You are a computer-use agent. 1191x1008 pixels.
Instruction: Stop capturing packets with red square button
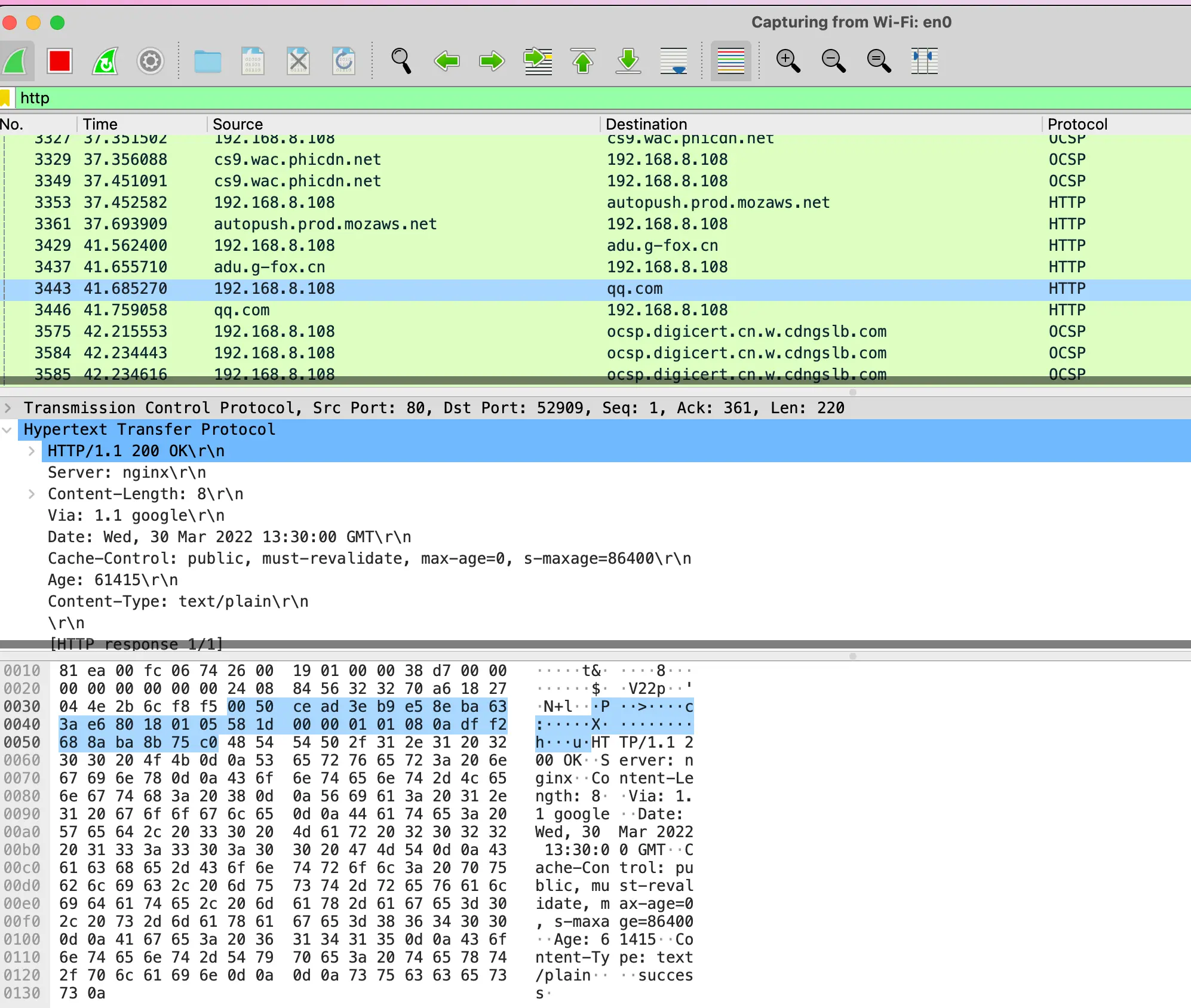(x=60, y=61)
